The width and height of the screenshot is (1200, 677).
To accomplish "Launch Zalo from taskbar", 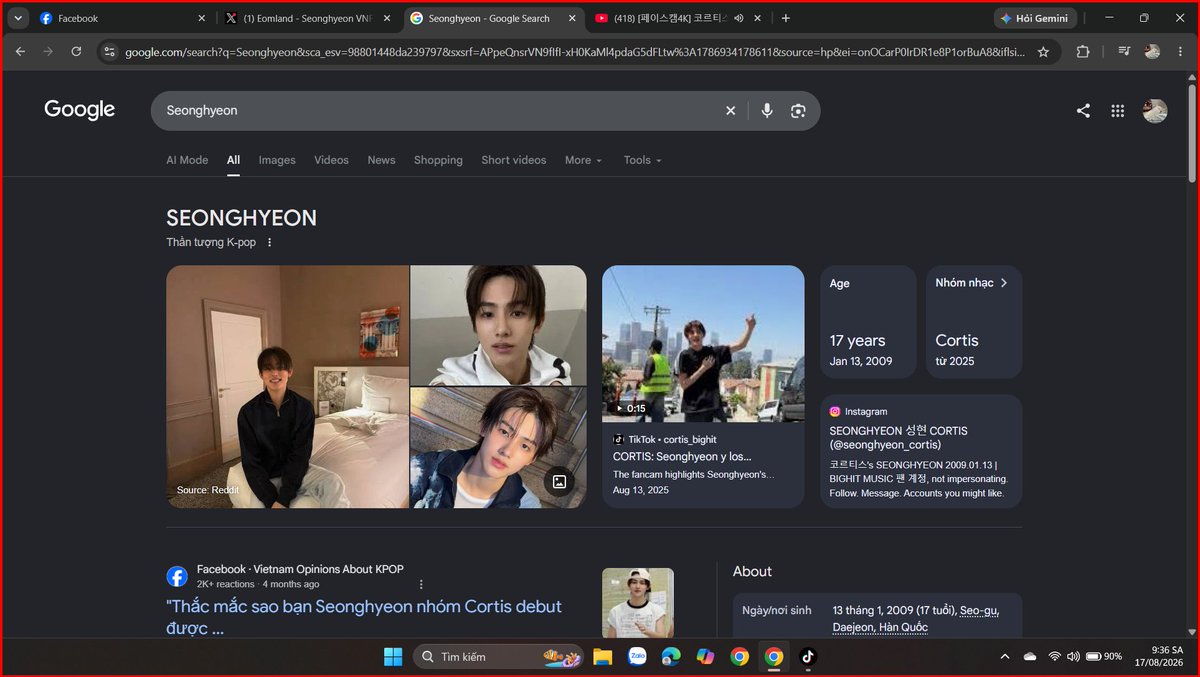I will (637, 656).
